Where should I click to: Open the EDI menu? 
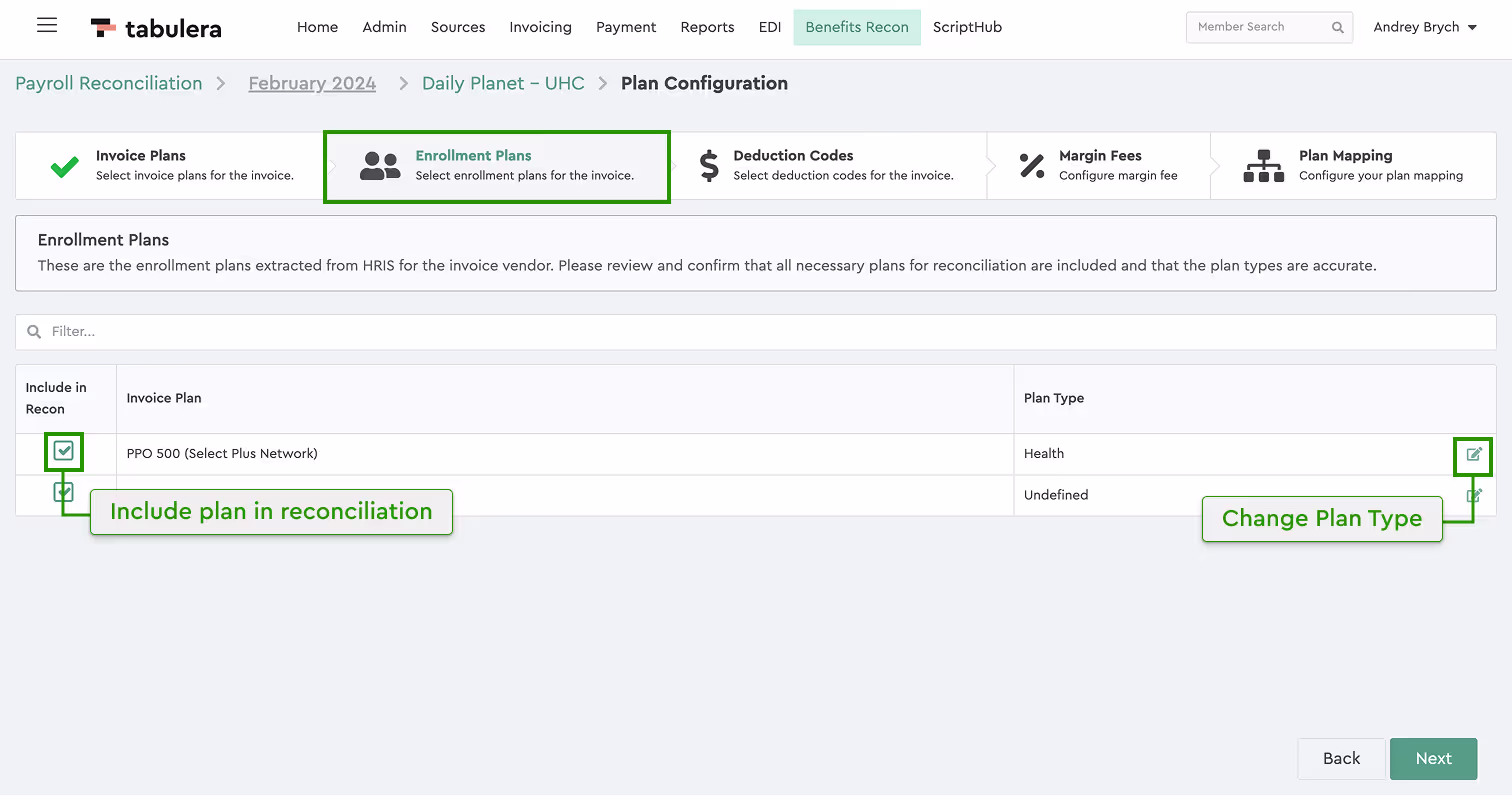pos(770,28)
